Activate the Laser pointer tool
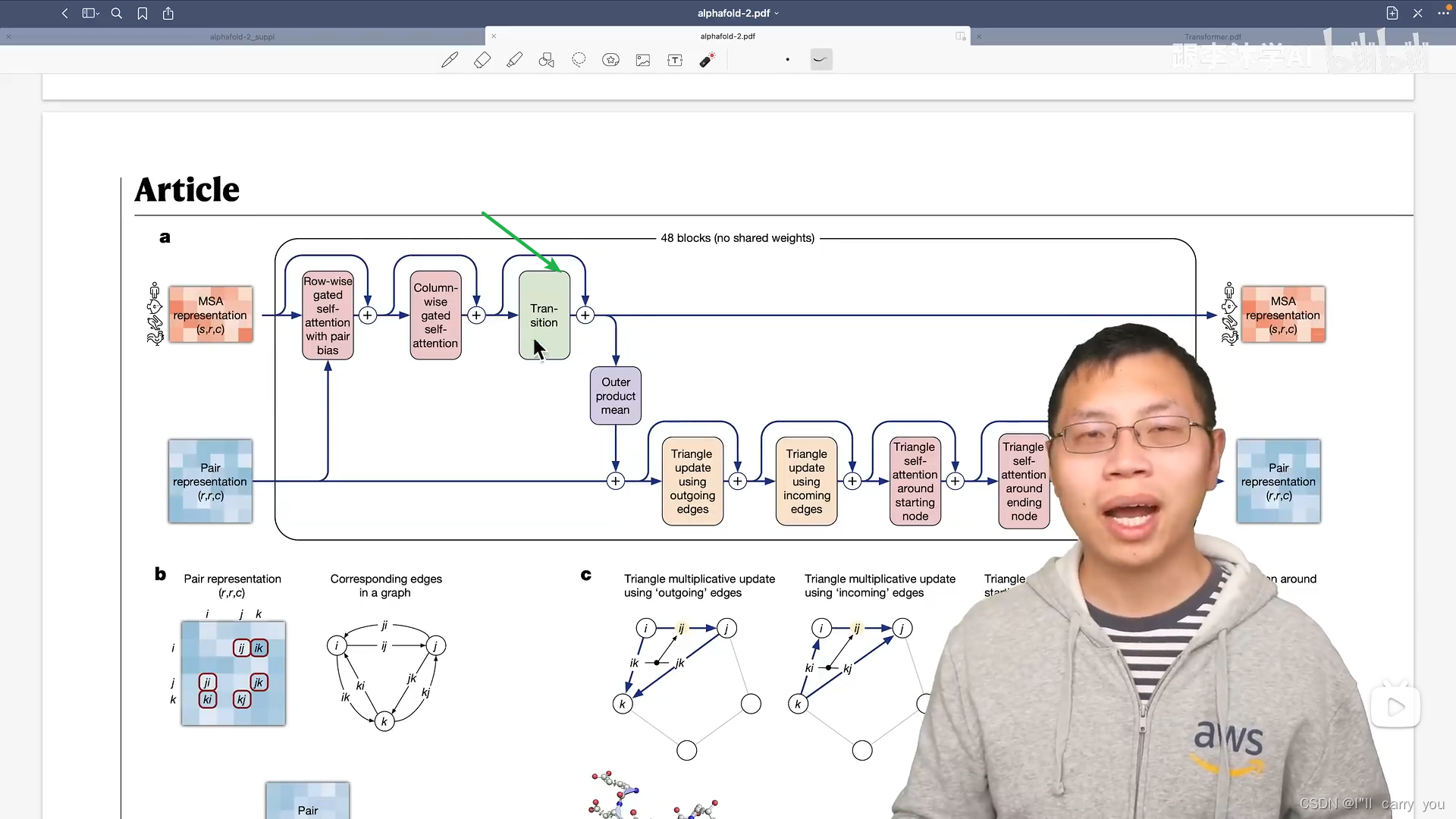This screenshot has height=819, width=1456. pos(707,60)
